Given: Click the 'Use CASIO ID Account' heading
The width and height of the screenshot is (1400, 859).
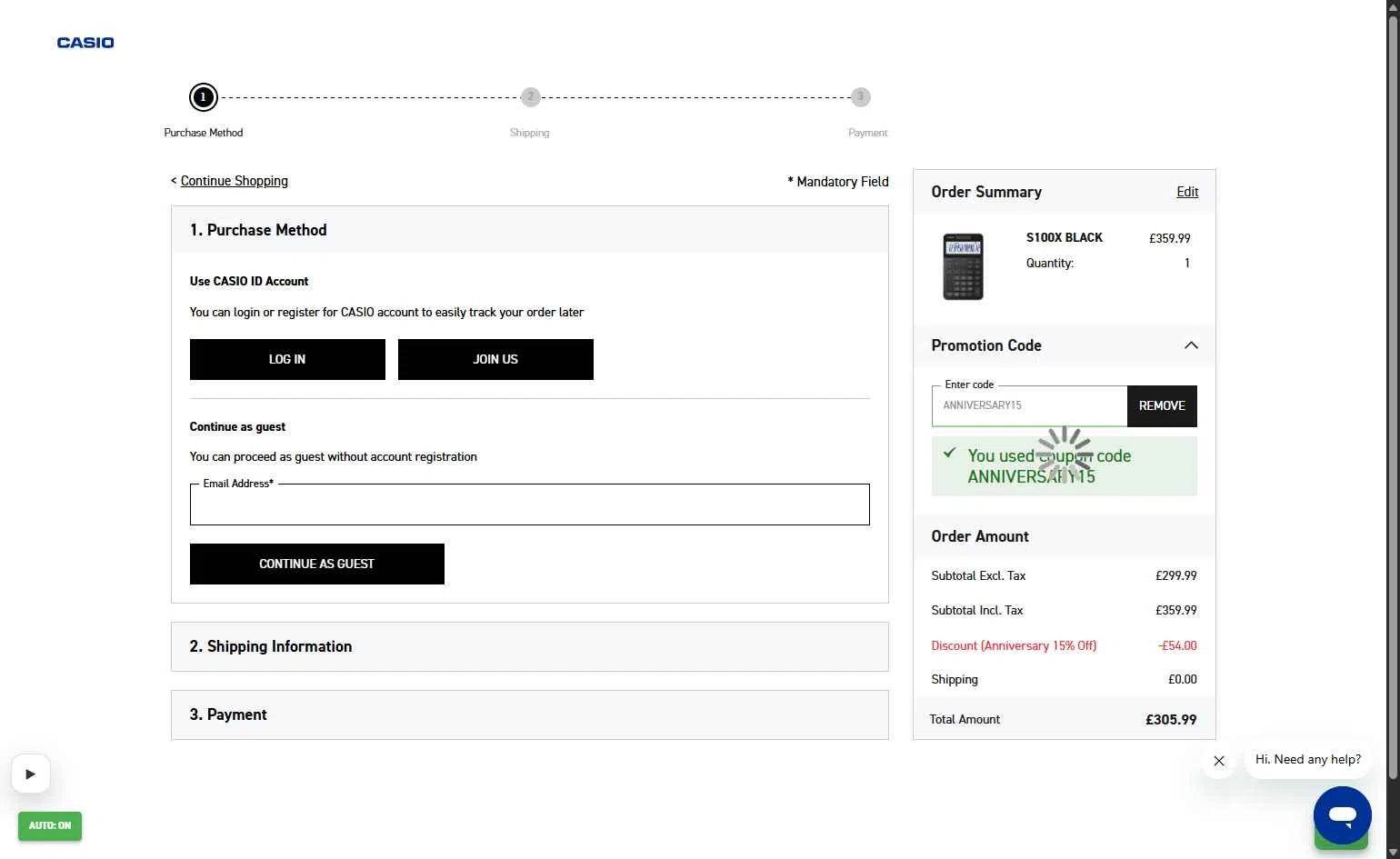Looking at the screenshot, I should [x=249, y=281].
